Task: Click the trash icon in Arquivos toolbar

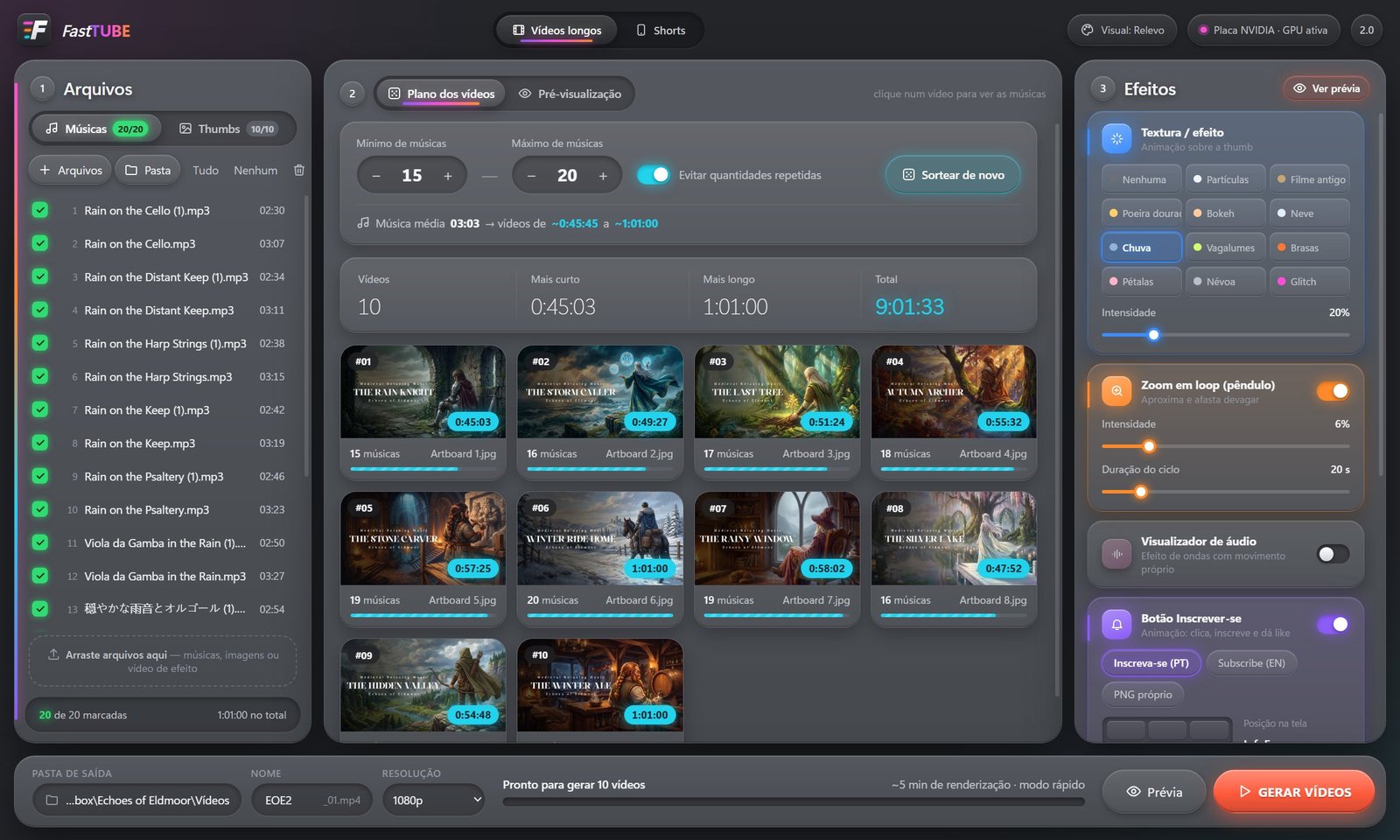Action: tap(299, 170)
